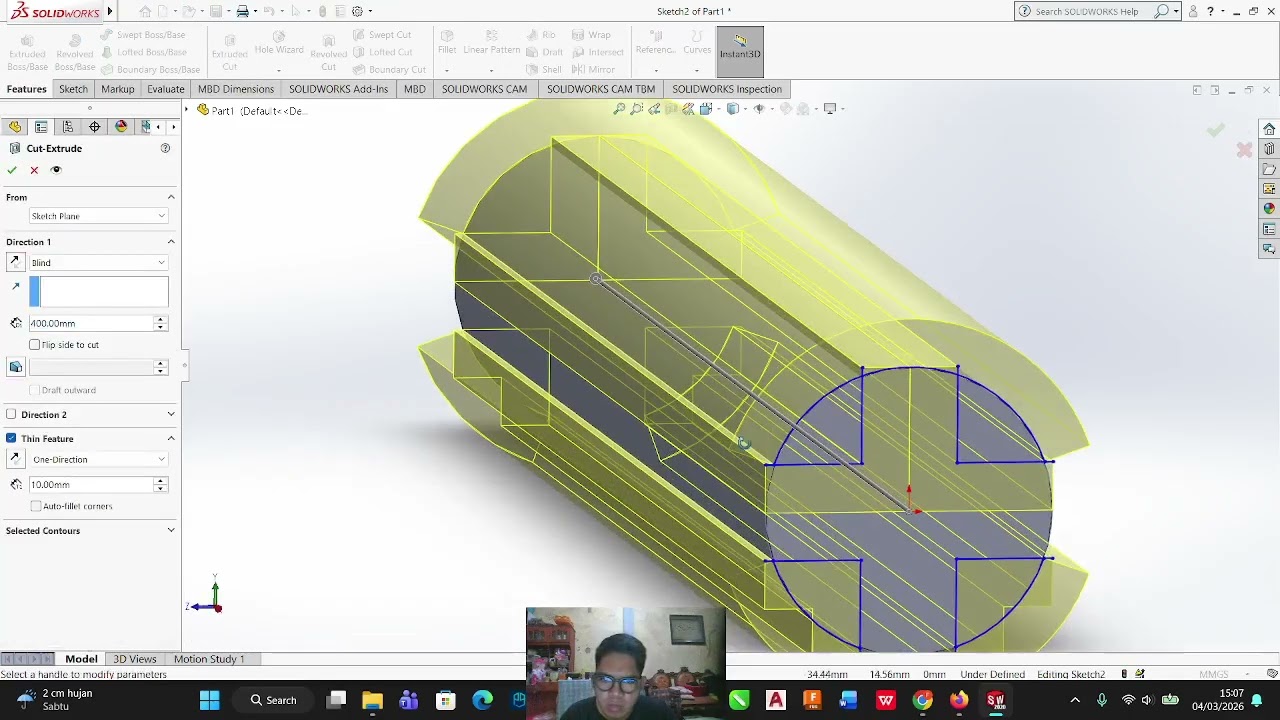The width and height of the screenshot is (1280, 720).
Task: Open the One-Direction thin type dropdown
Action: tap(98, 459)
